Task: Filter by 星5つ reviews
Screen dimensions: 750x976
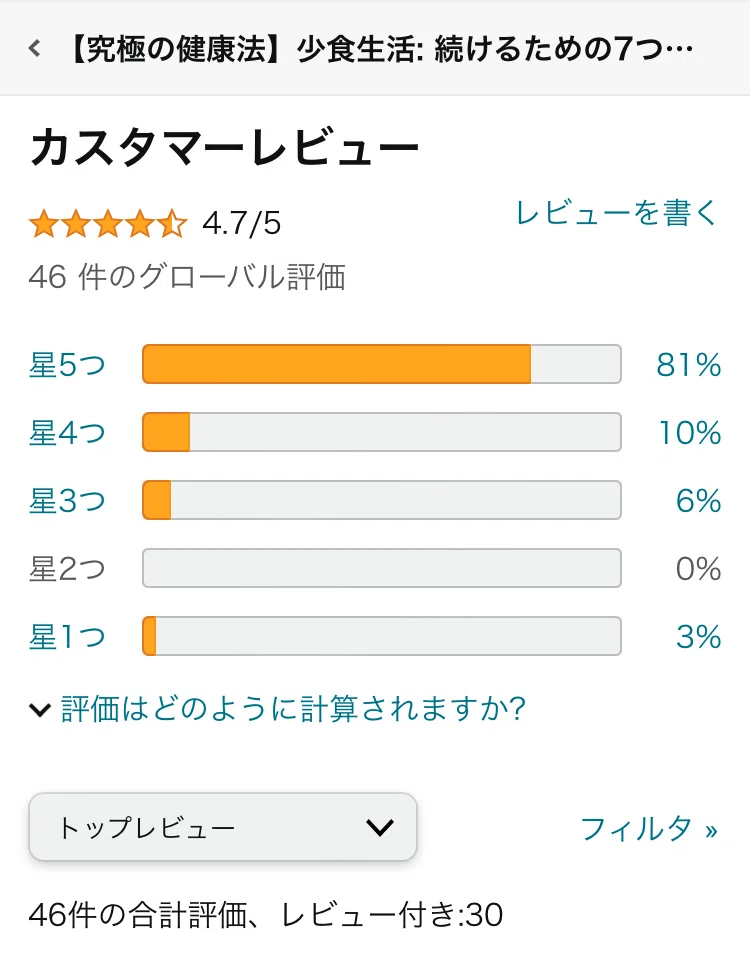Action: (x=67, y=365)
